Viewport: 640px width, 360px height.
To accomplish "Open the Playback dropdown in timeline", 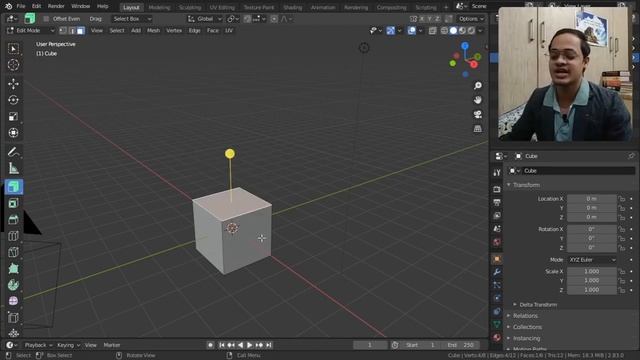I will tap(38, 345).
